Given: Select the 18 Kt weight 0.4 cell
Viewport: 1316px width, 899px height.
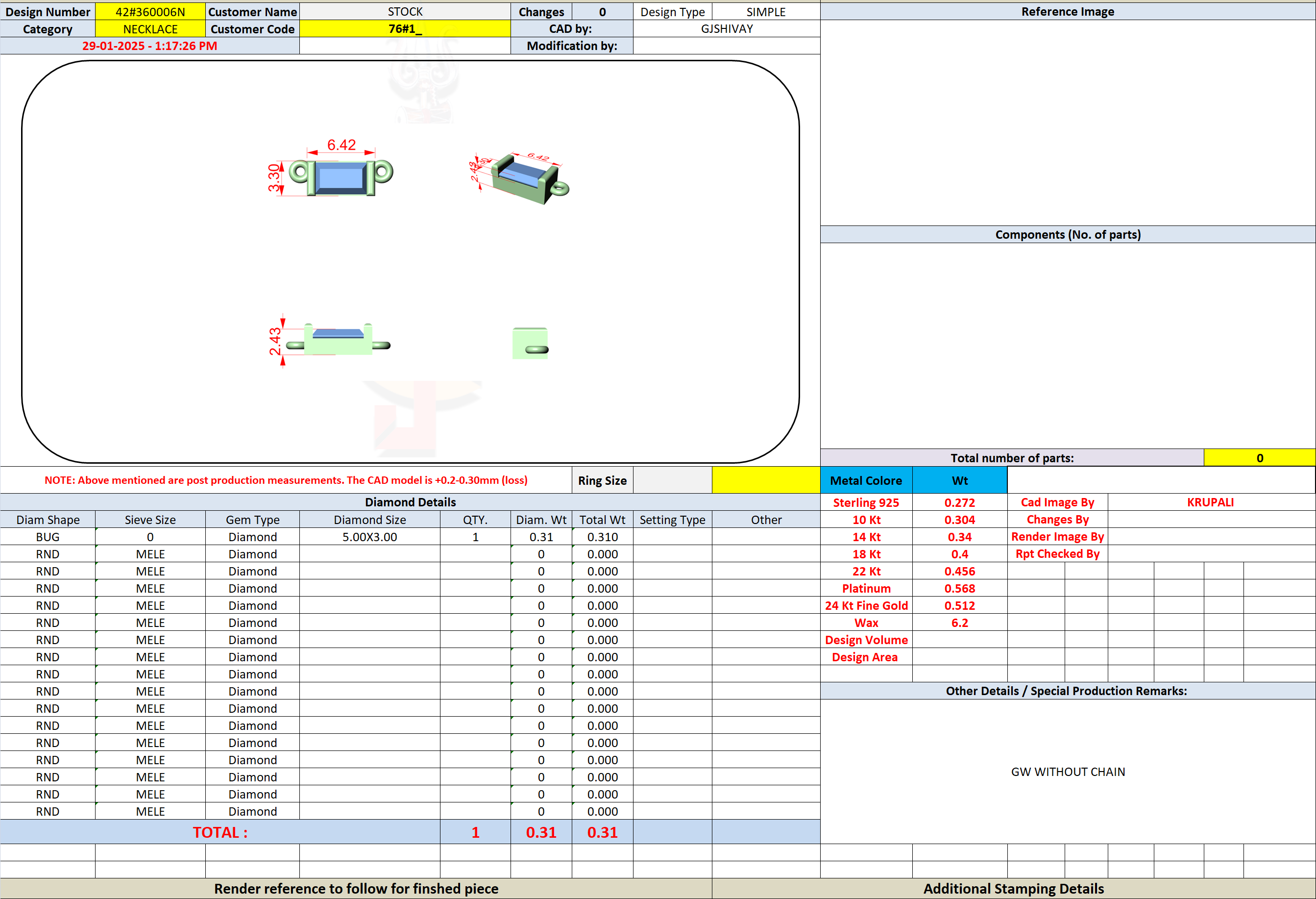Looking at the screenshot, I should point(960,554).
